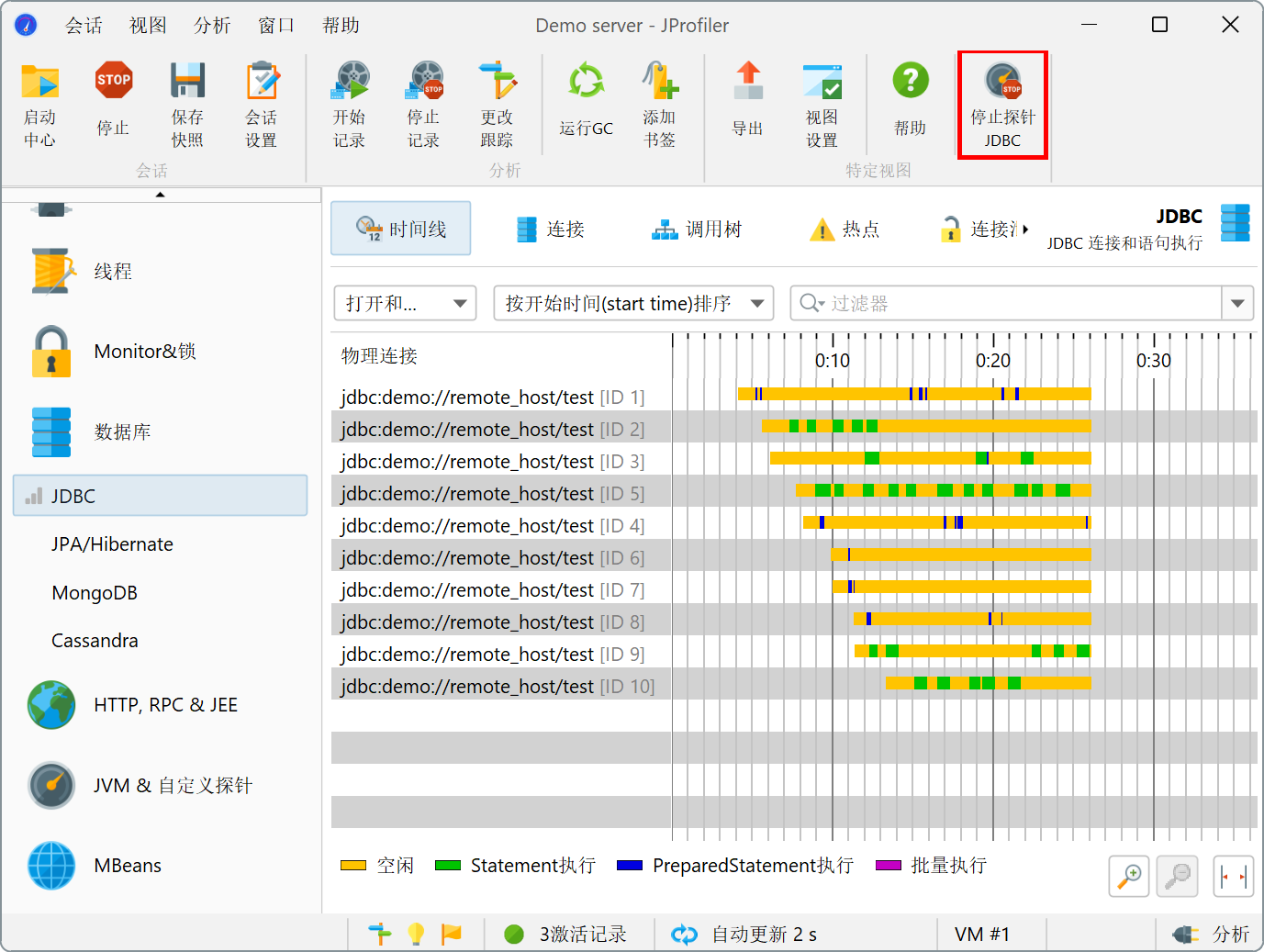1264x952 pixels.
Task: Open 视图设置 view settings
Action: coord(822,104)
